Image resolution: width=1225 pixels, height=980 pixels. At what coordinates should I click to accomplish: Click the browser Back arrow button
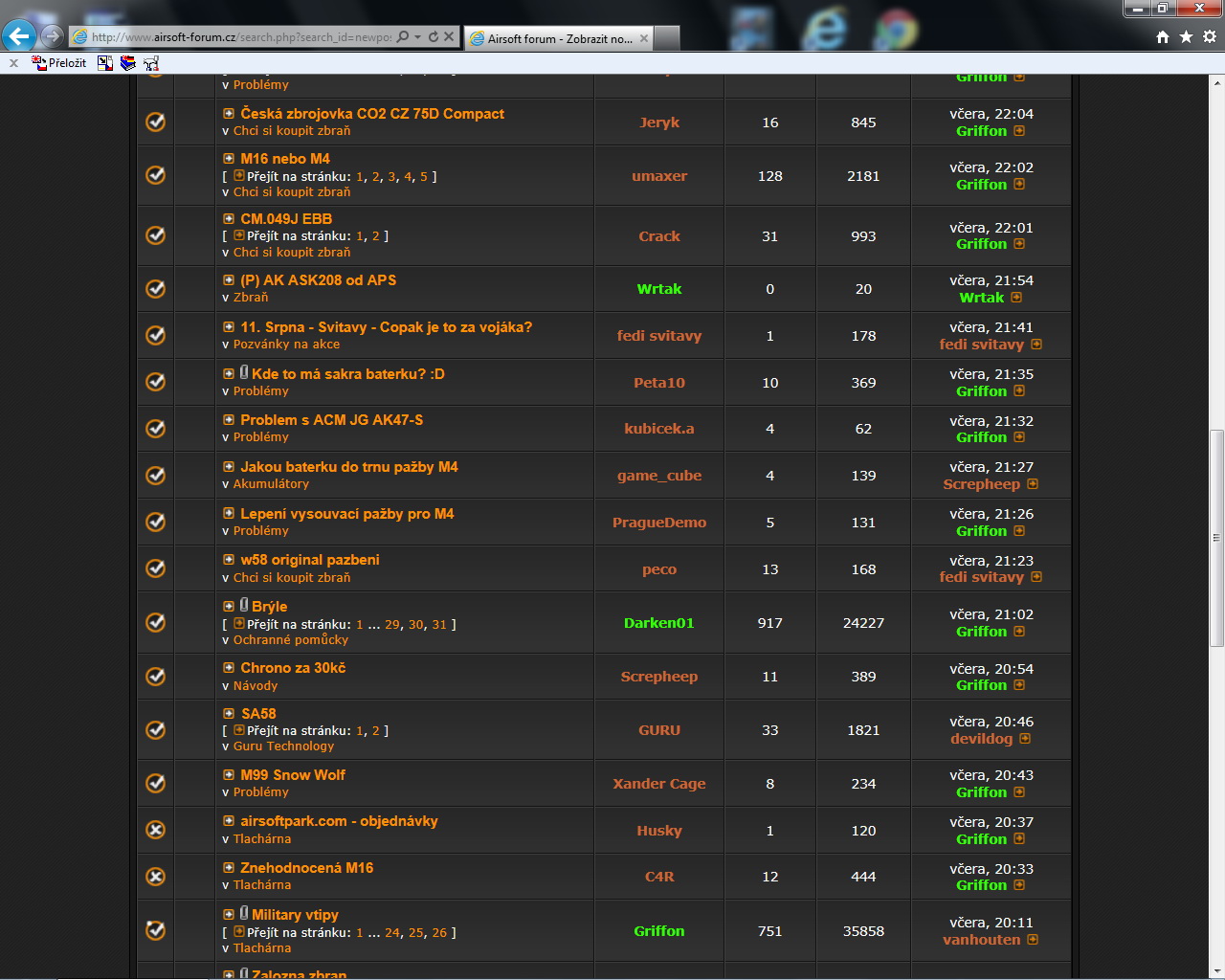pyautogui.click(x=19, y=36)
